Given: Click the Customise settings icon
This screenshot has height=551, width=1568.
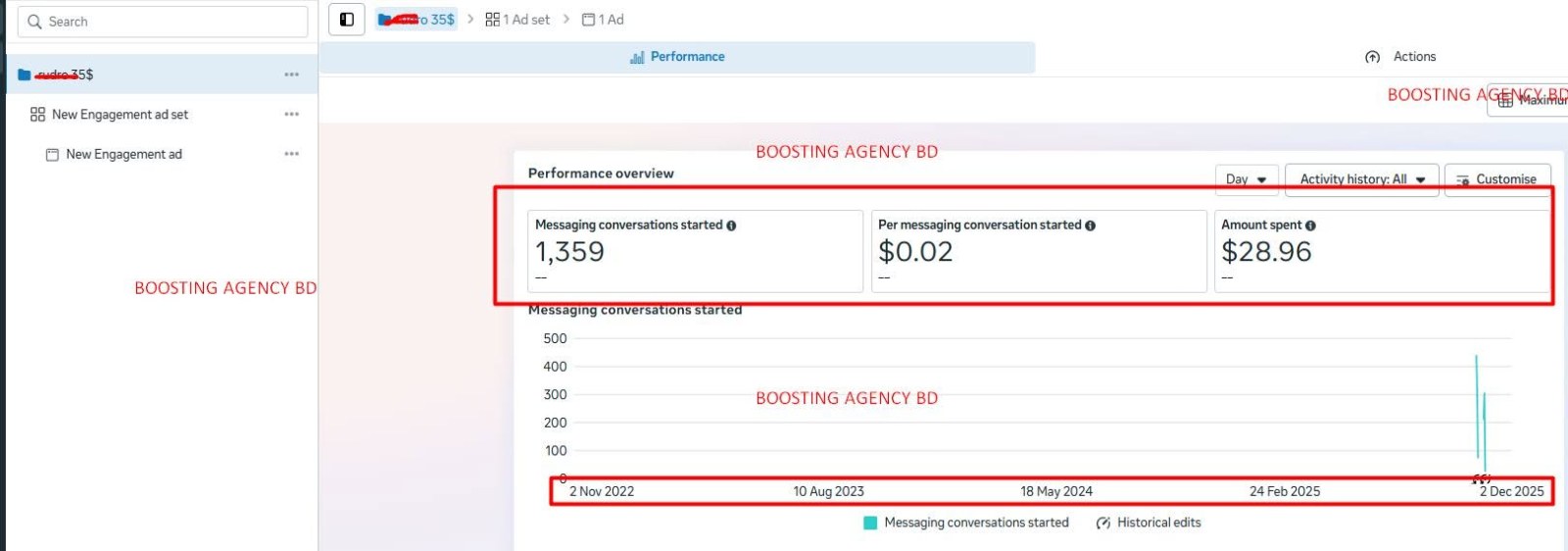Looking at the screenshot, I should 1463,180.
